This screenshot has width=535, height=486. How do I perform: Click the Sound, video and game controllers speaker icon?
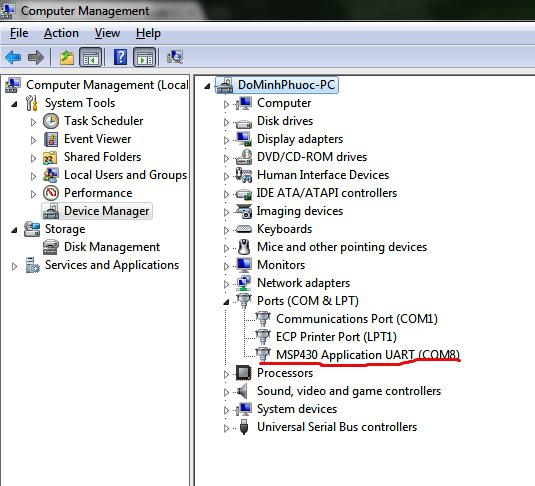pos(242,391)
